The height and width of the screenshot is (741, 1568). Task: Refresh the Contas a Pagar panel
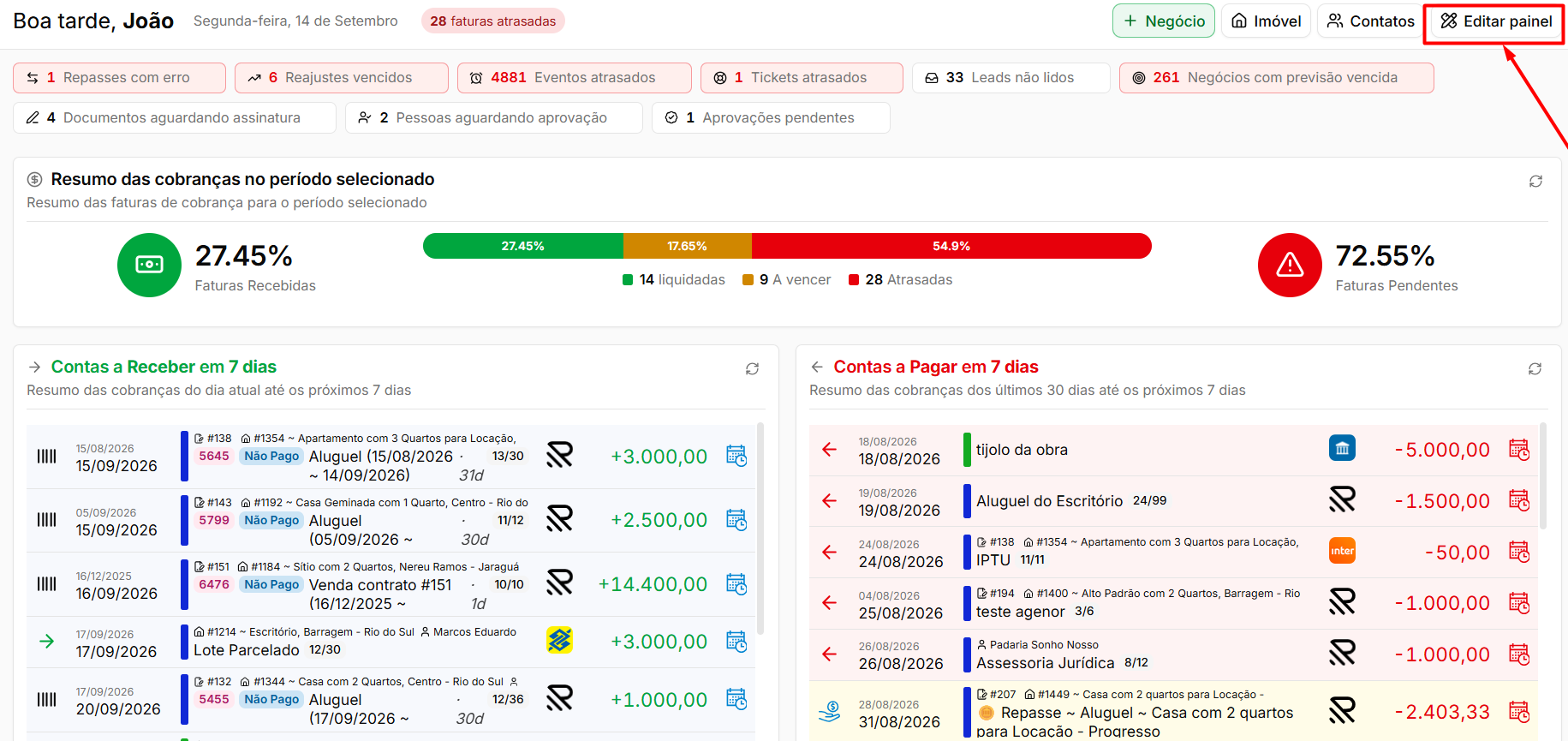tap(1535, 368)
